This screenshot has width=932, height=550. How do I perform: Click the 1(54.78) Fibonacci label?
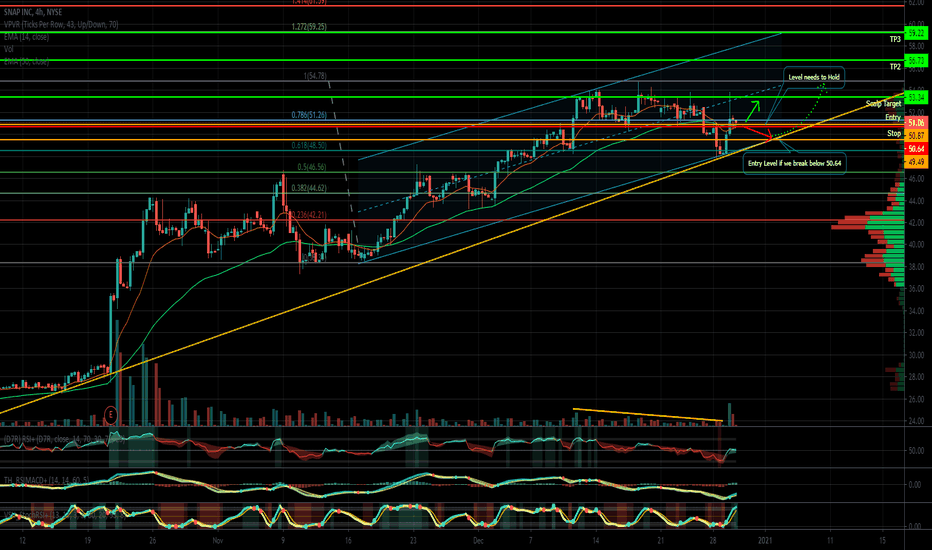pyautogui.click(x=315, y=76)
